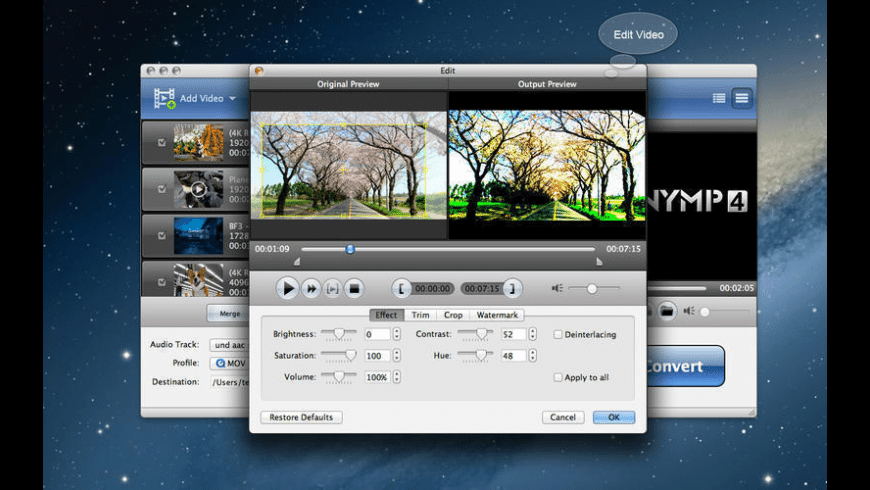Click Restore Defaults button
The width and height of the screenshot is (870, 490).
pos(301,417)
